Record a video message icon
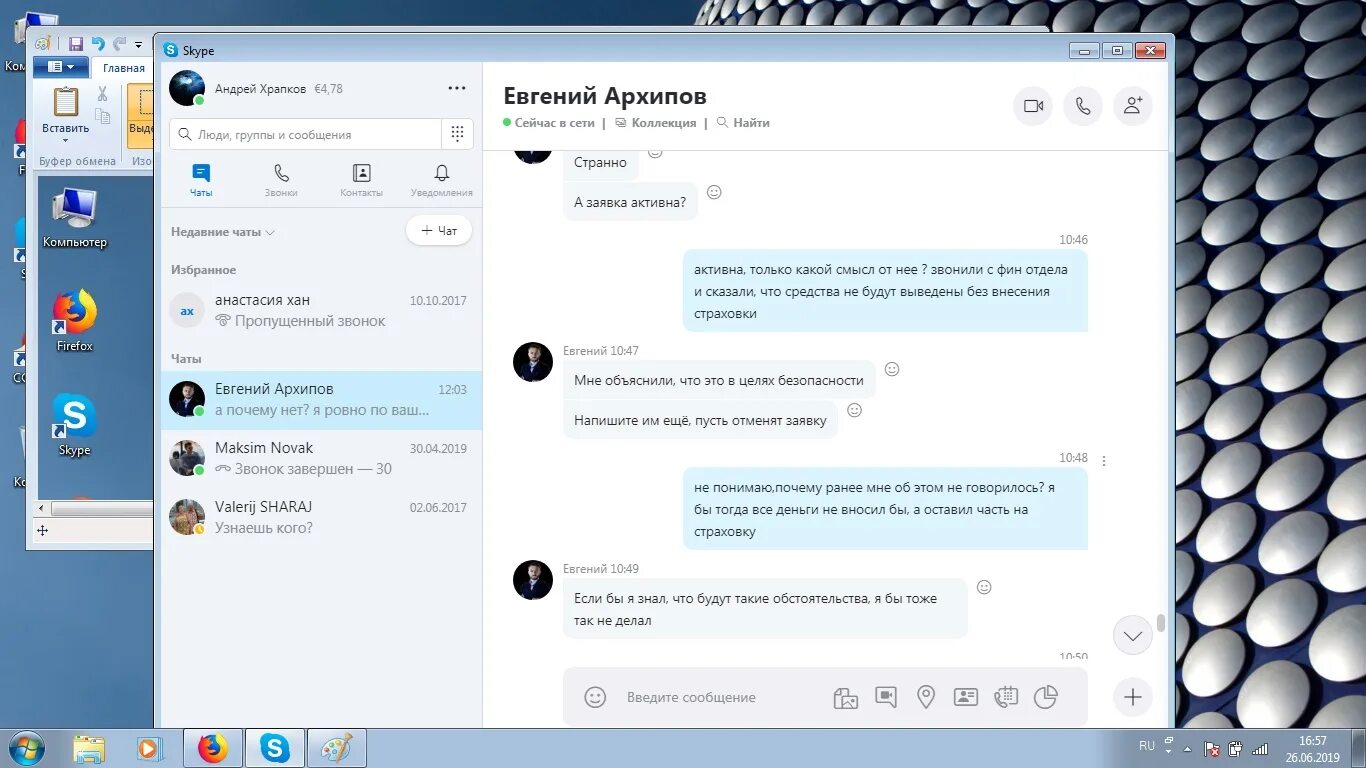 [886, 697]
